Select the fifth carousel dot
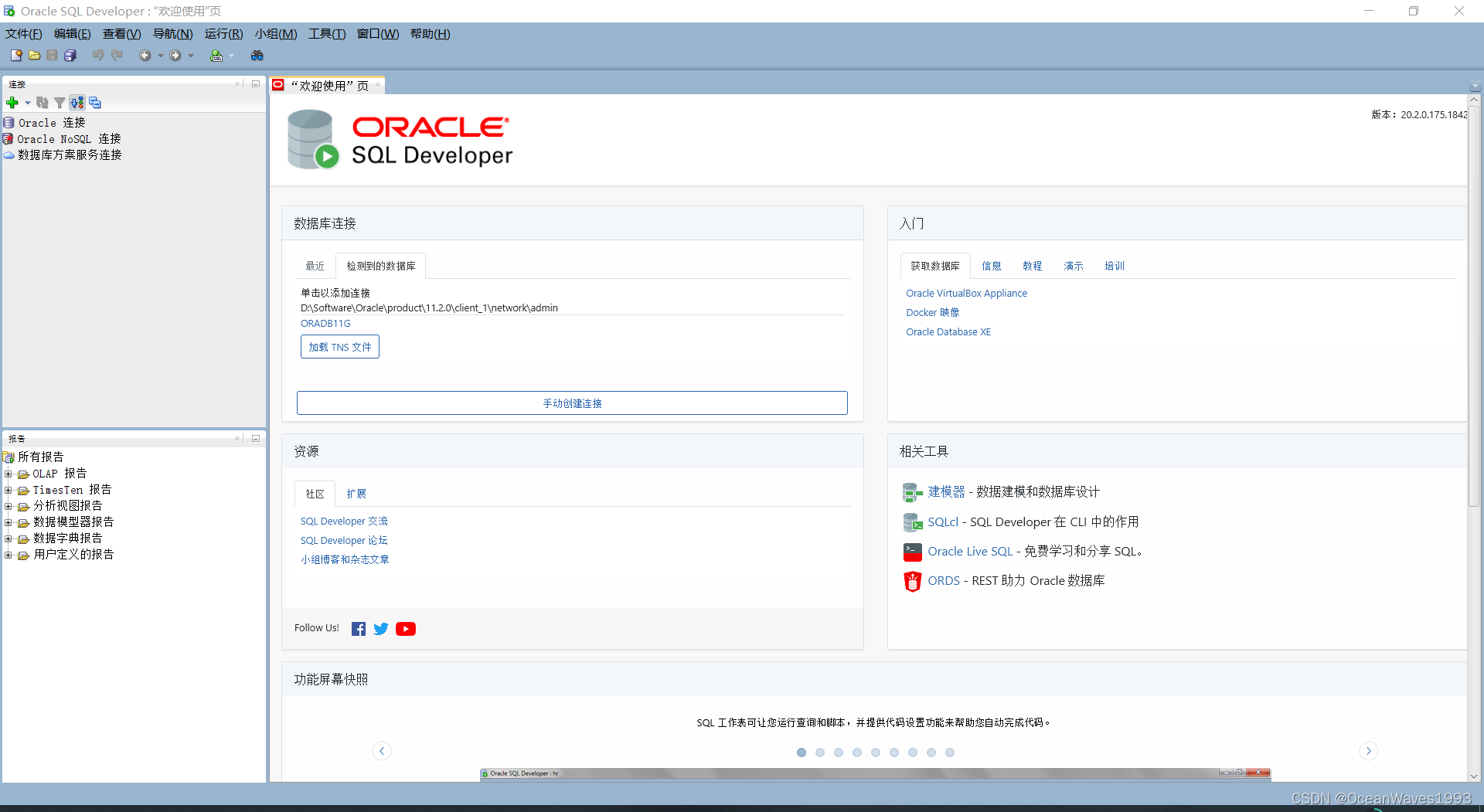This screenshot has height=812, width=1484. point(876,753)
